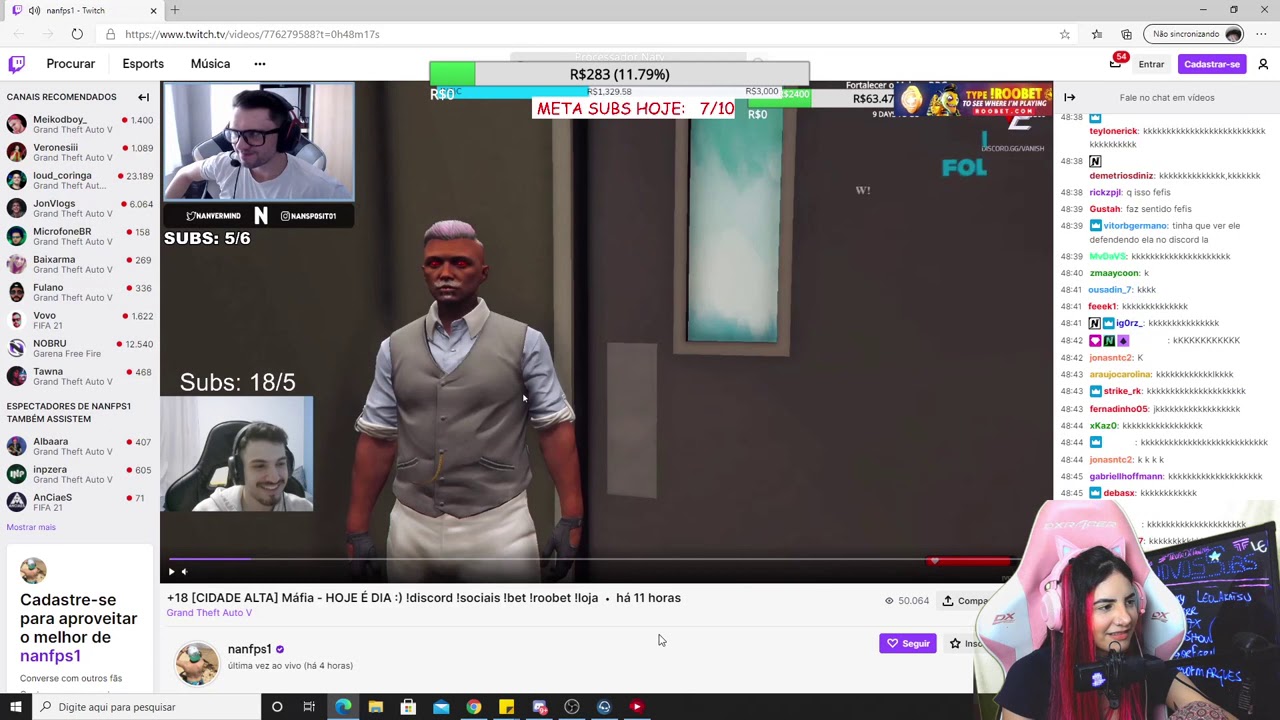
Task: Collapse the recommended channels sidebar
Action: tap(143, 97)
